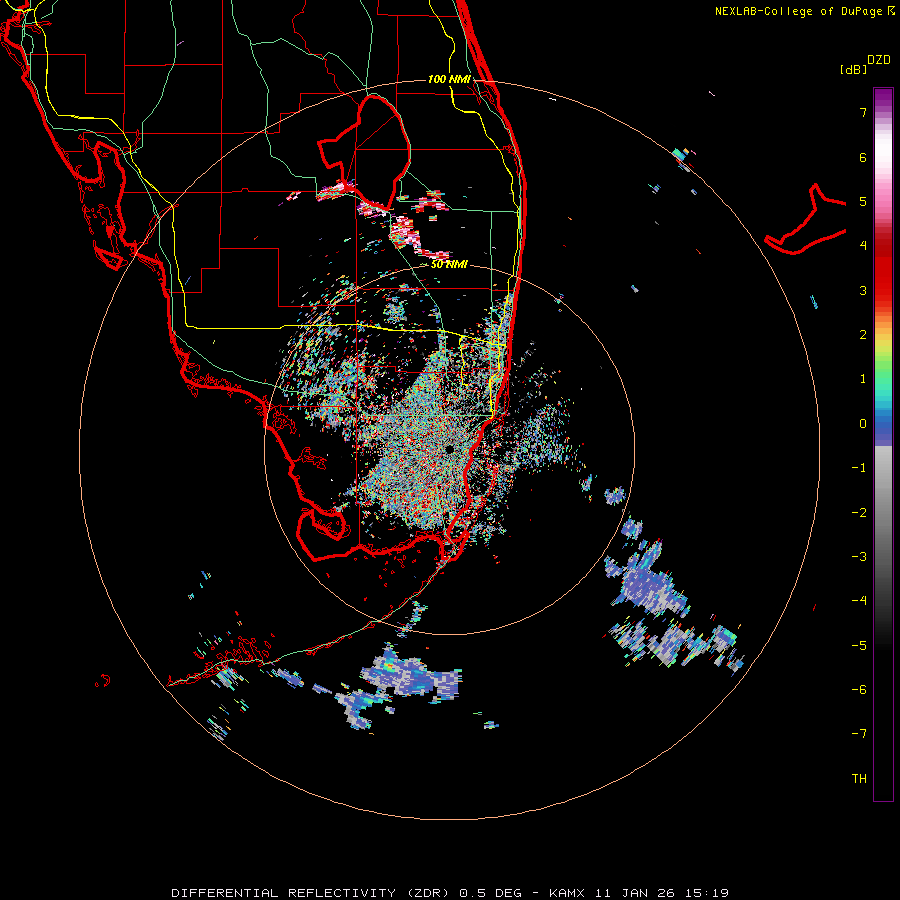Click the black radar site dot at KAMX

coord(449,449)
